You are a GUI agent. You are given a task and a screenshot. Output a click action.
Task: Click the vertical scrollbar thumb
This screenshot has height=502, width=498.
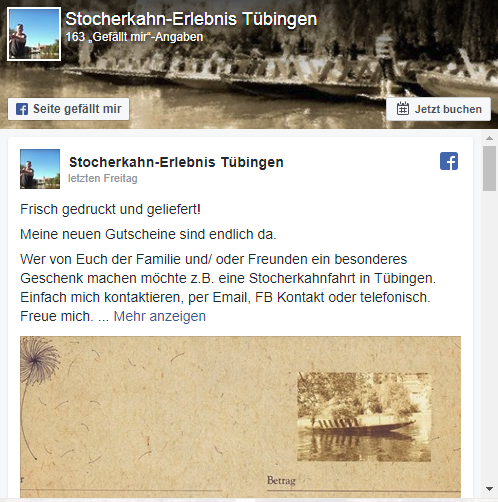coord(489,168)
